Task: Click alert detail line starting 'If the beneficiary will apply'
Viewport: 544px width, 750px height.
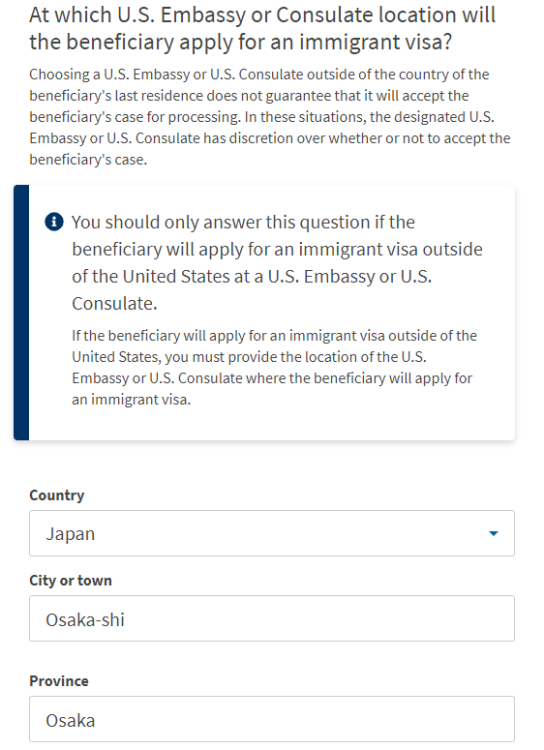Action: 274,336
